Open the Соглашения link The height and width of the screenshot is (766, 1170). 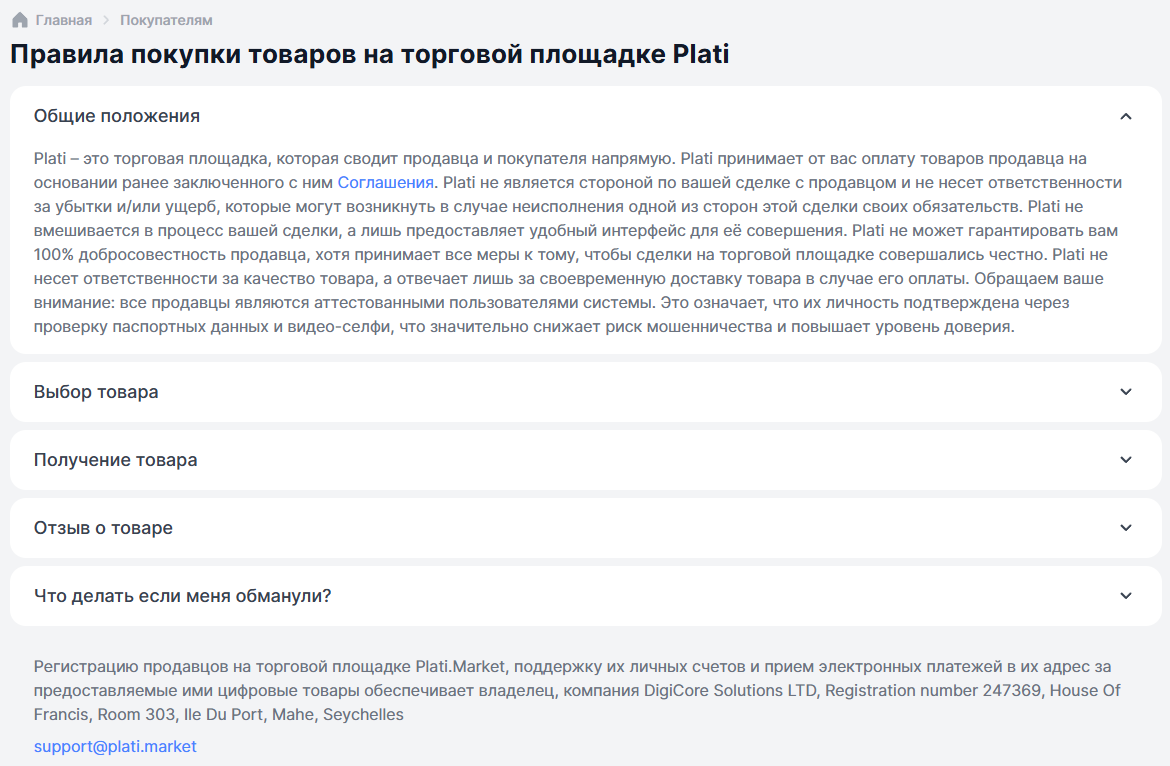click(x=386, y=183)
